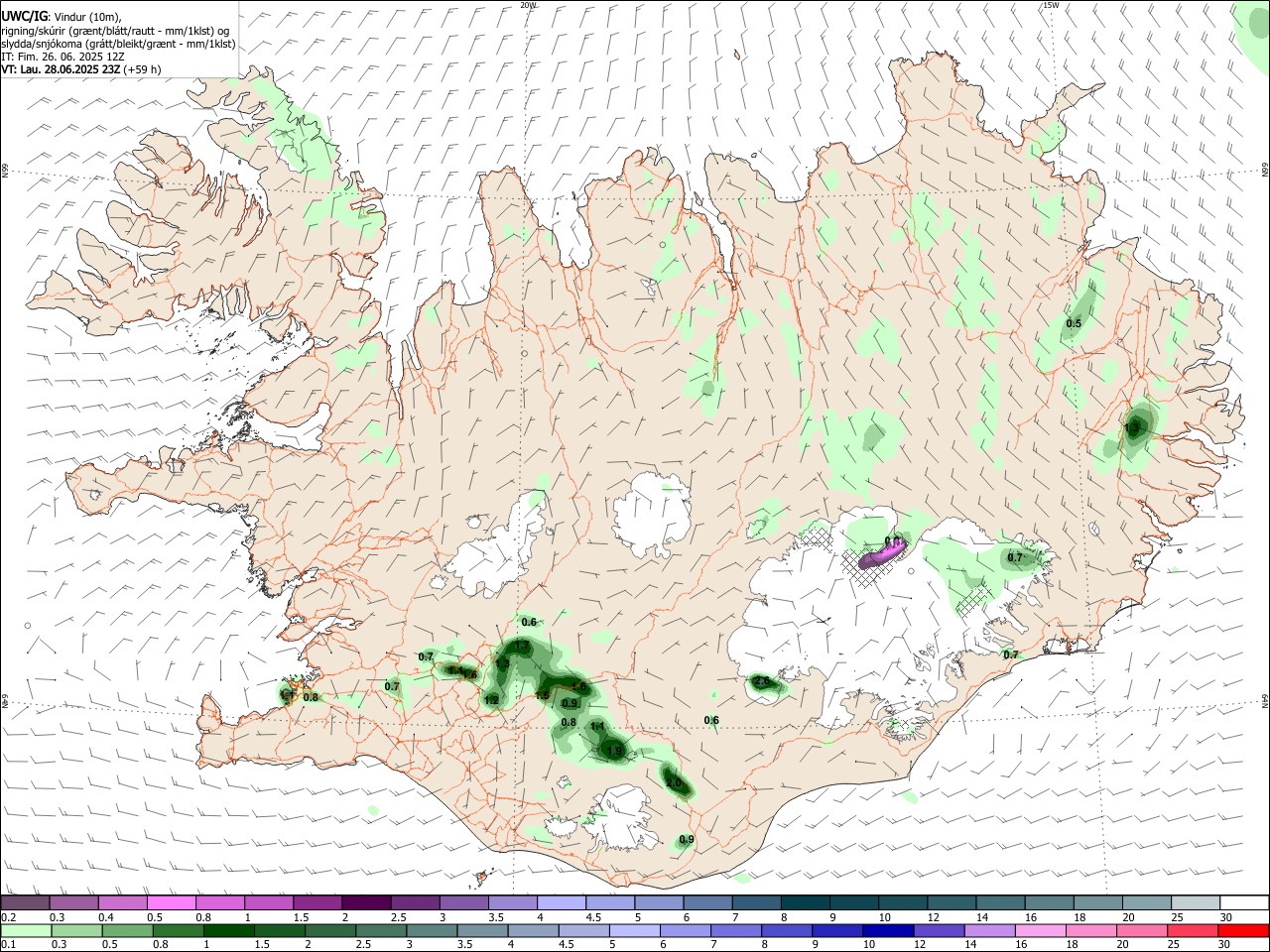Image resolution: width=1270 pixels, height=952 pixels.
Task: Click the '1.3' rain value in East Iceland
Action: coord(1133,428)
